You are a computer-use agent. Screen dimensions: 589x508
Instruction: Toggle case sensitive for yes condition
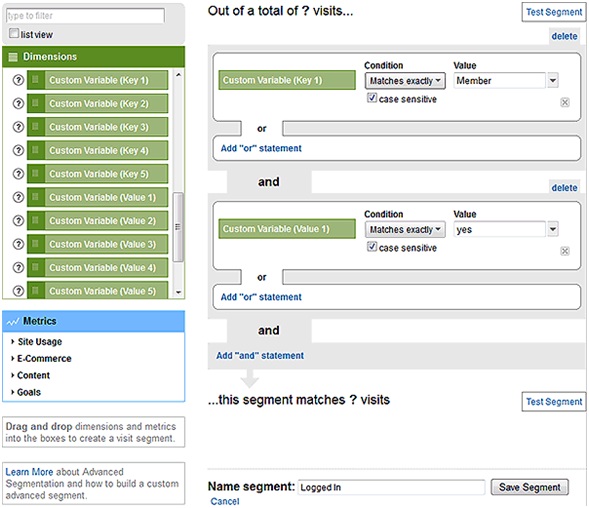(372, 246)
